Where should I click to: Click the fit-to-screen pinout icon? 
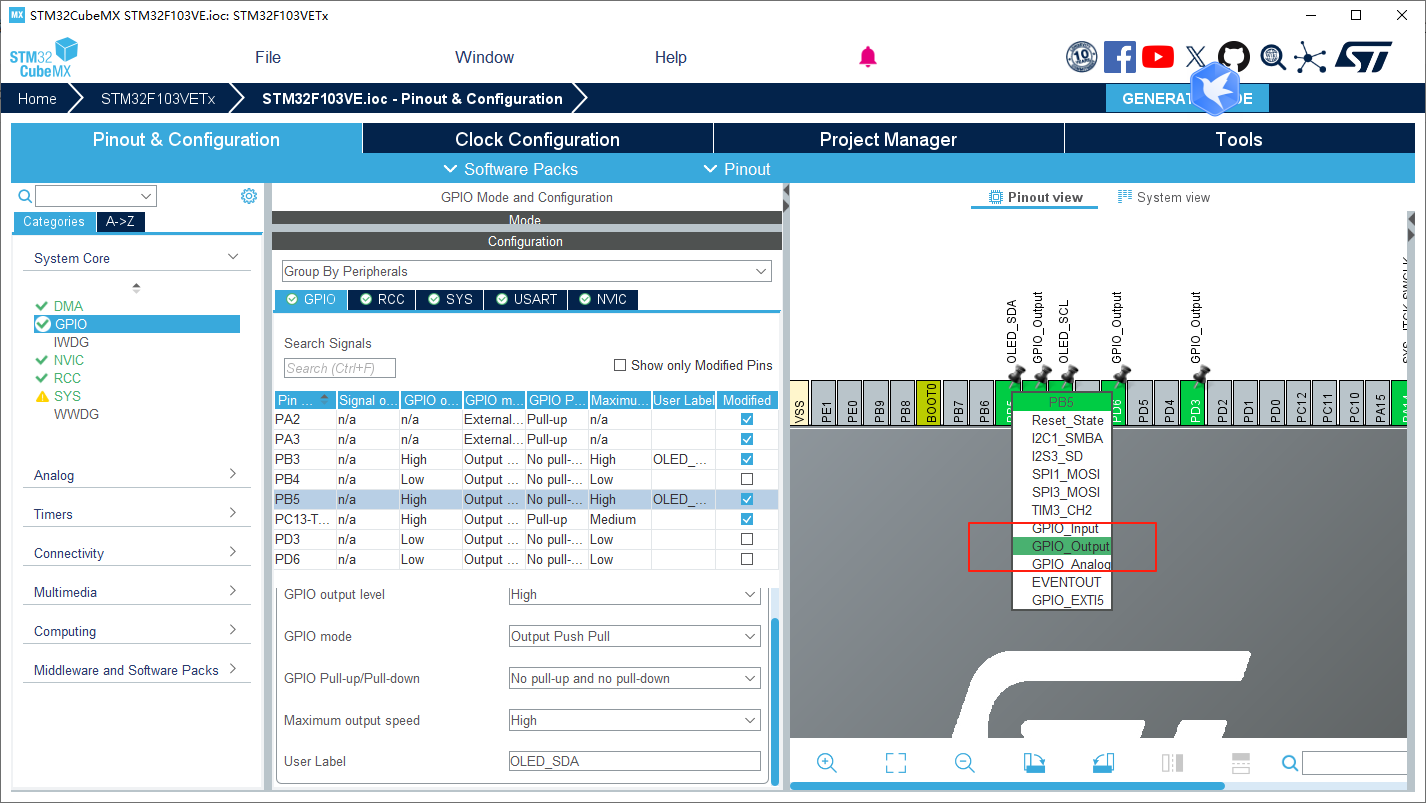point(895,763)
